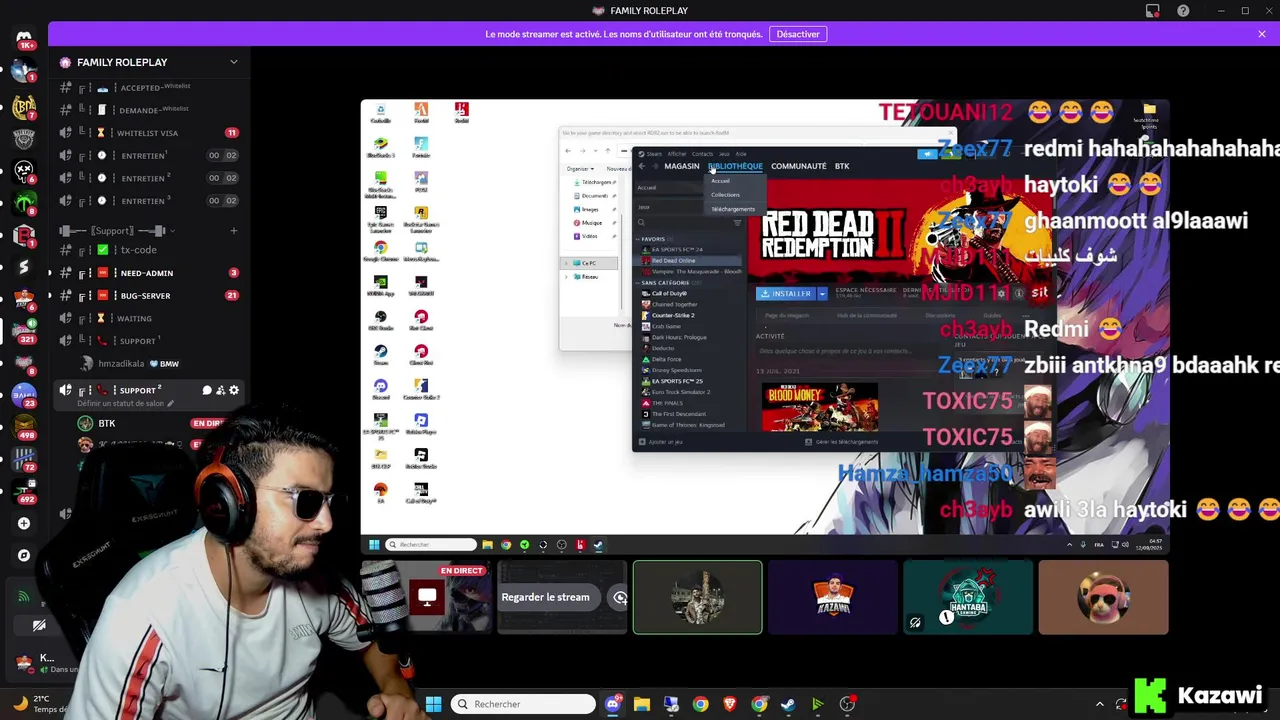The height and width of the screenshot is (720, 1280).
Task: Show hidden system tray icons
Action: [x=1100, y=704]
